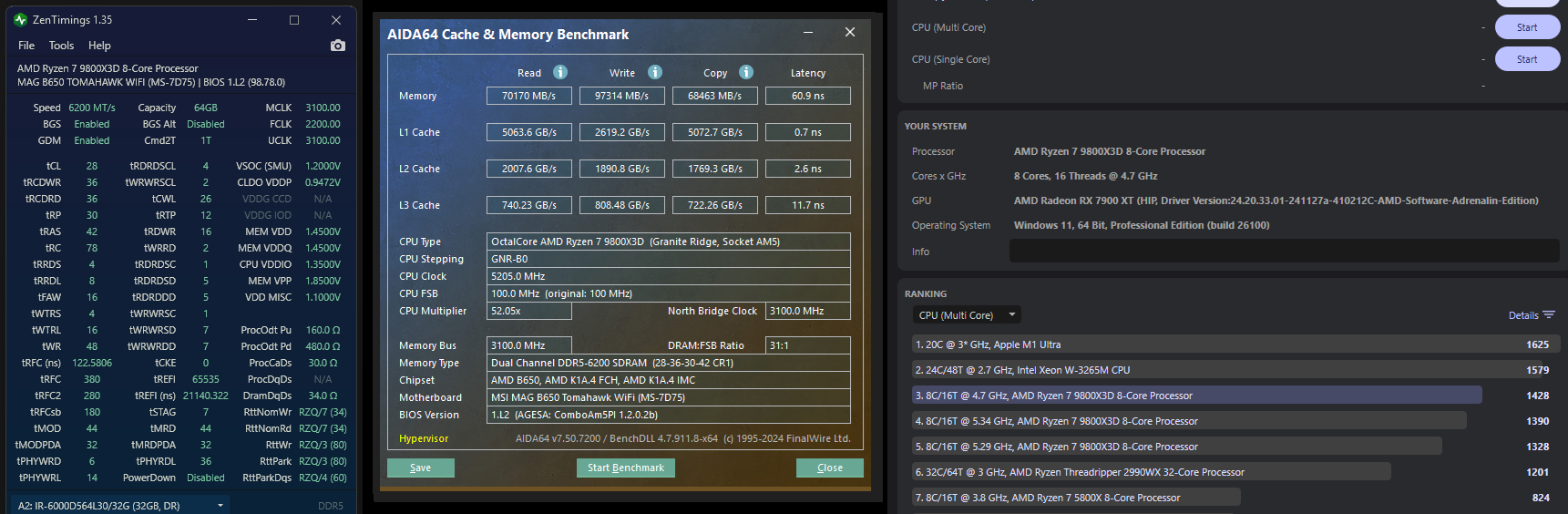
Task: Click Save in AIDA64 benchmark window
Action: [x=420, y=468]
